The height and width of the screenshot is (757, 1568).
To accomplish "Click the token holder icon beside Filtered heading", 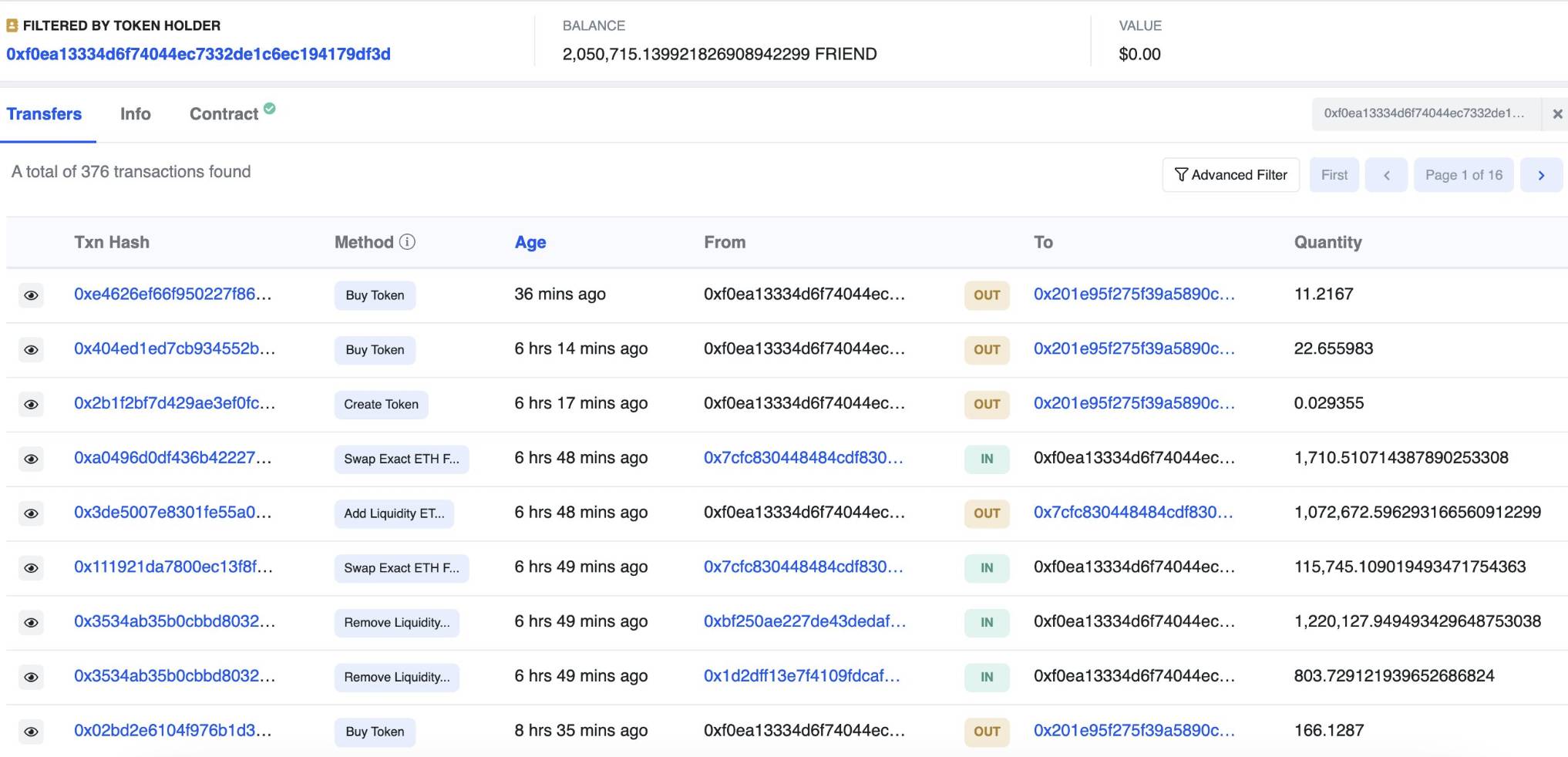I will [x=12, y=26].
